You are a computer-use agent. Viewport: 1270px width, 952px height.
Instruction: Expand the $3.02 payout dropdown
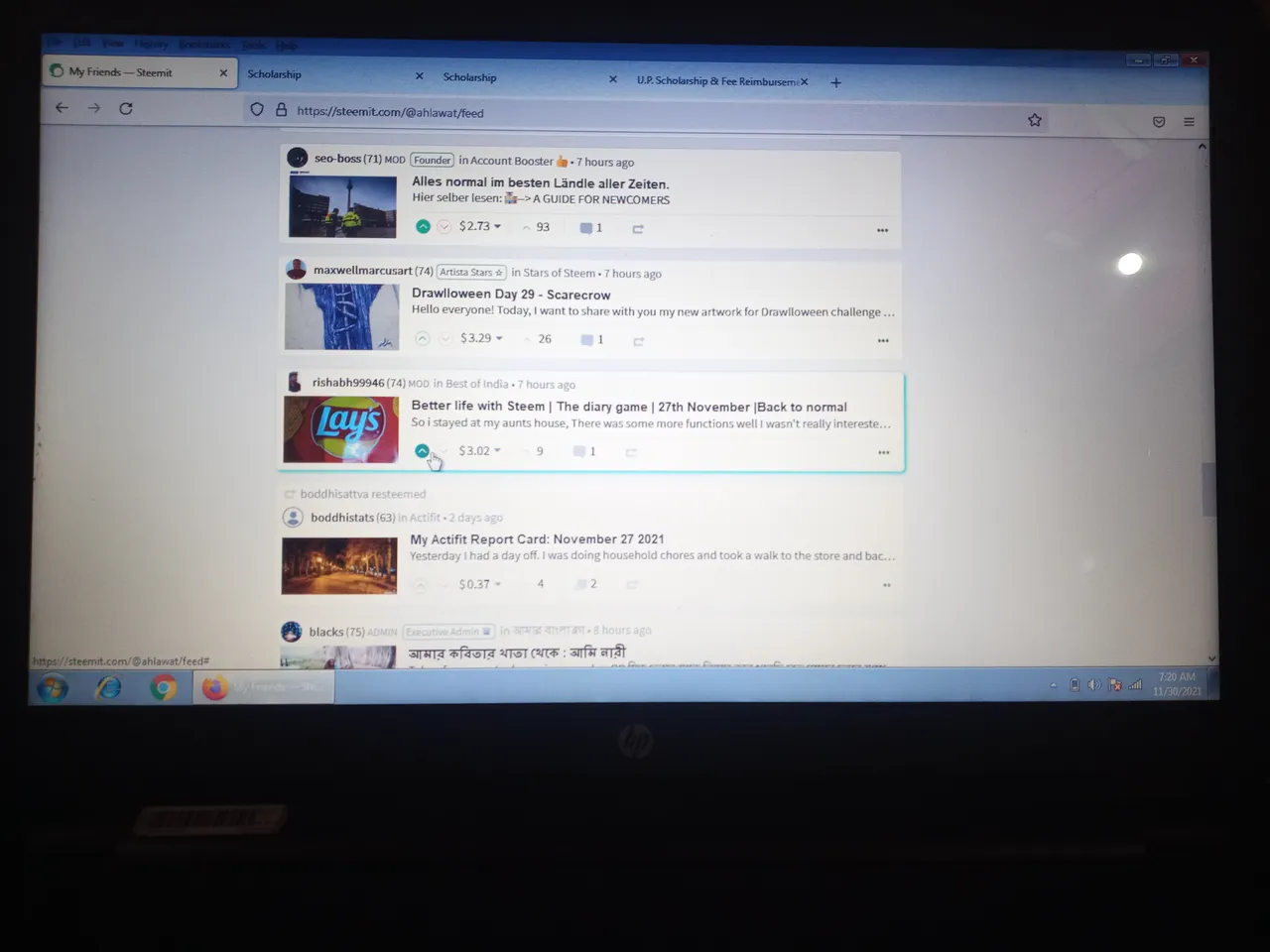479,450
